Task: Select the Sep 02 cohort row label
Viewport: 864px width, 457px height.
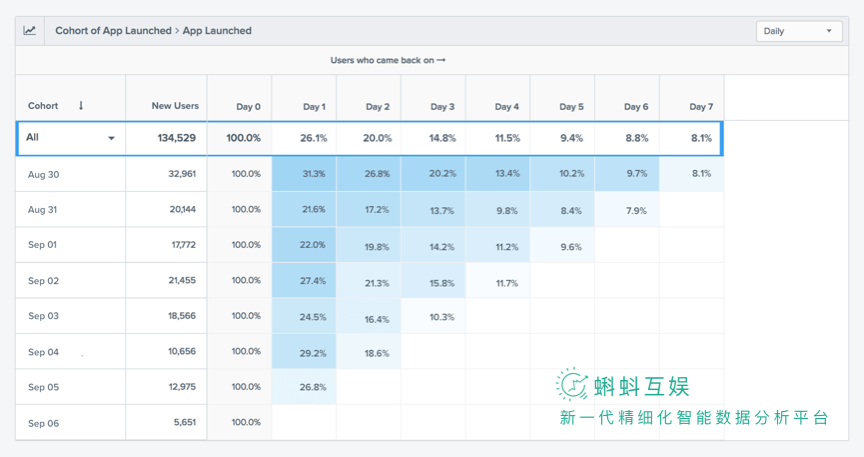Action: click(43, 281)
